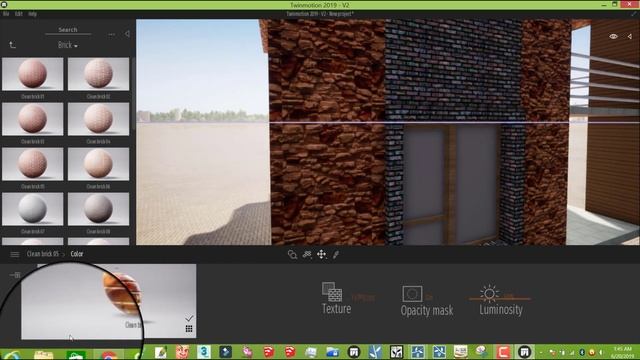Select the Clean brick 08 material
Viewport: 640px width, 360px height.
point(98,209)
